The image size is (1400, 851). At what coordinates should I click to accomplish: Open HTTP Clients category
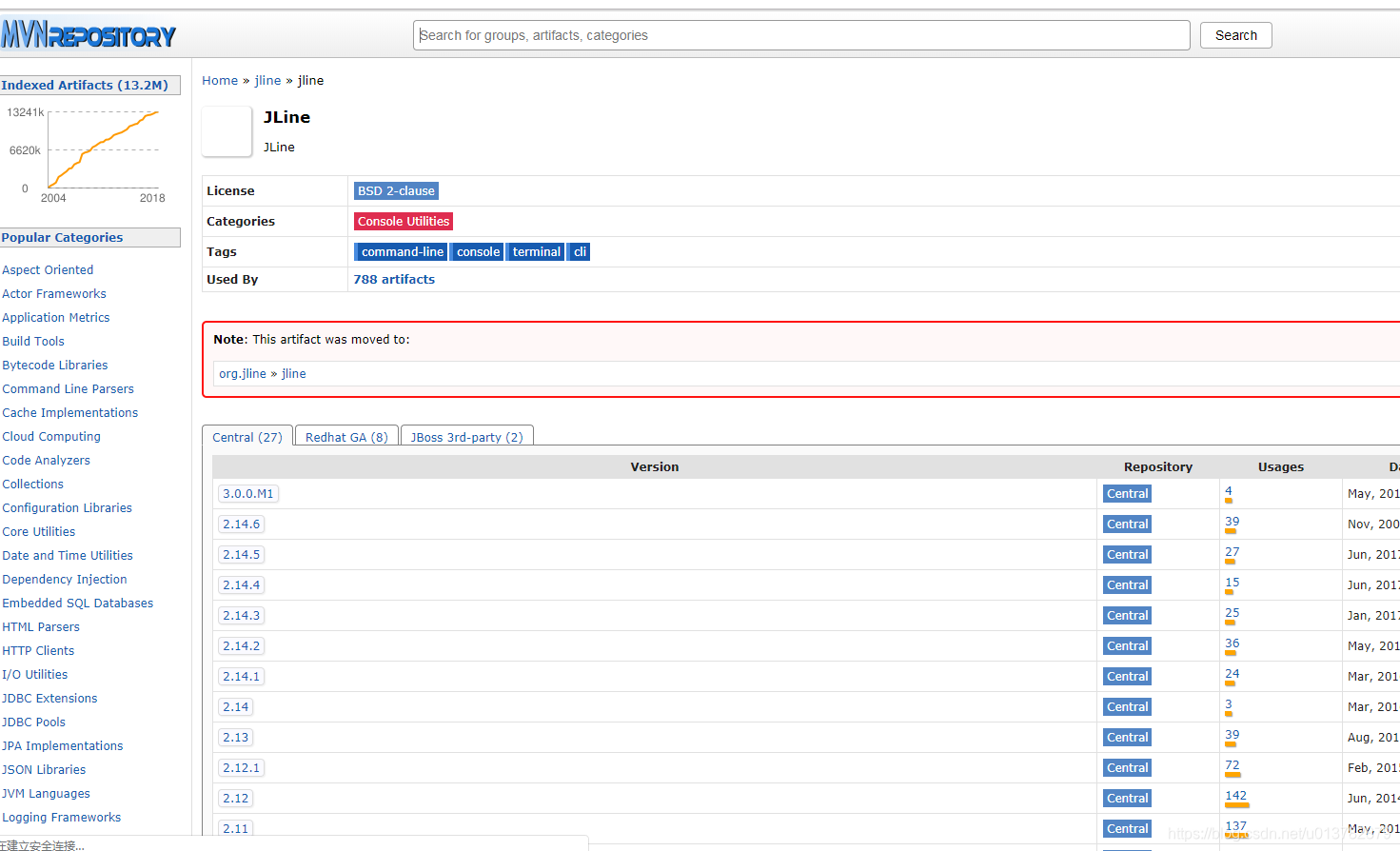[x=38, y=651]
